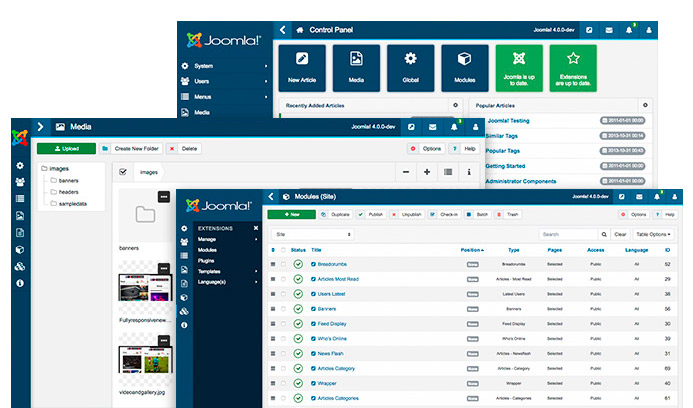The image size is (693, 408).
Task: Open the Getting Started popular article link
Action: pos(505,166)
